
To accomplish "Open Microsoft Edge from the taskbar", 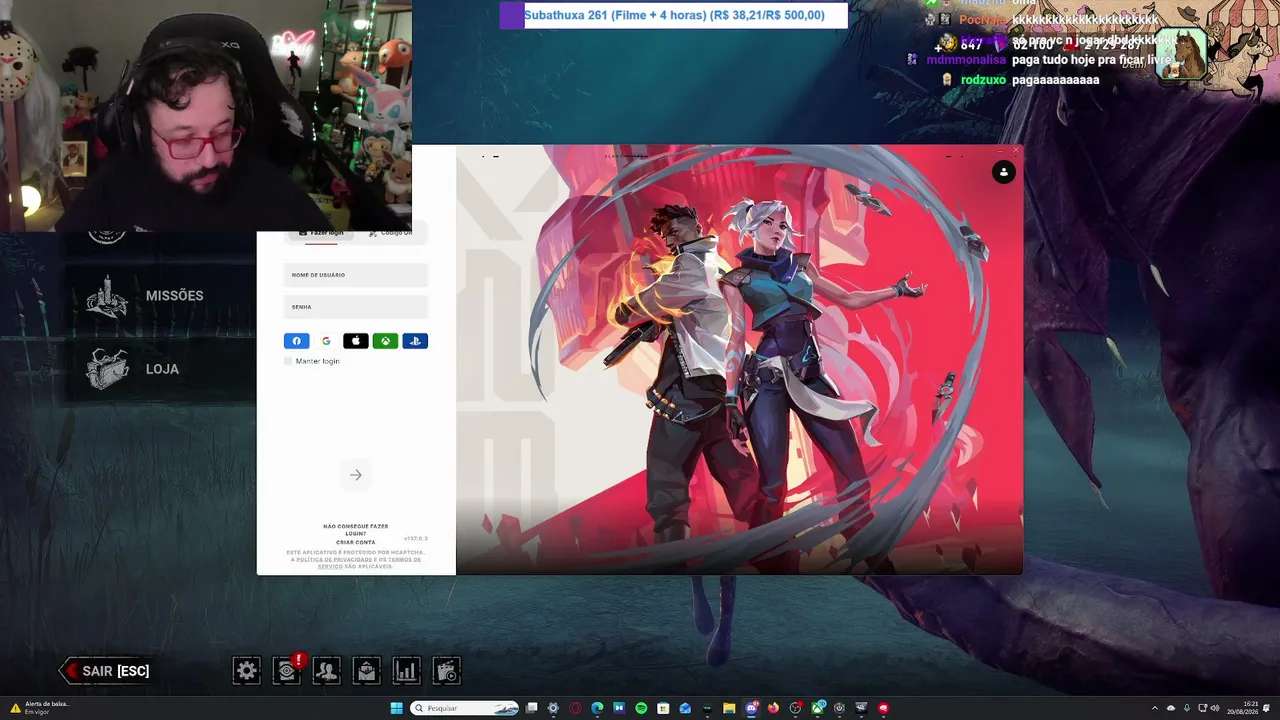I will click(x=597, y=708).
